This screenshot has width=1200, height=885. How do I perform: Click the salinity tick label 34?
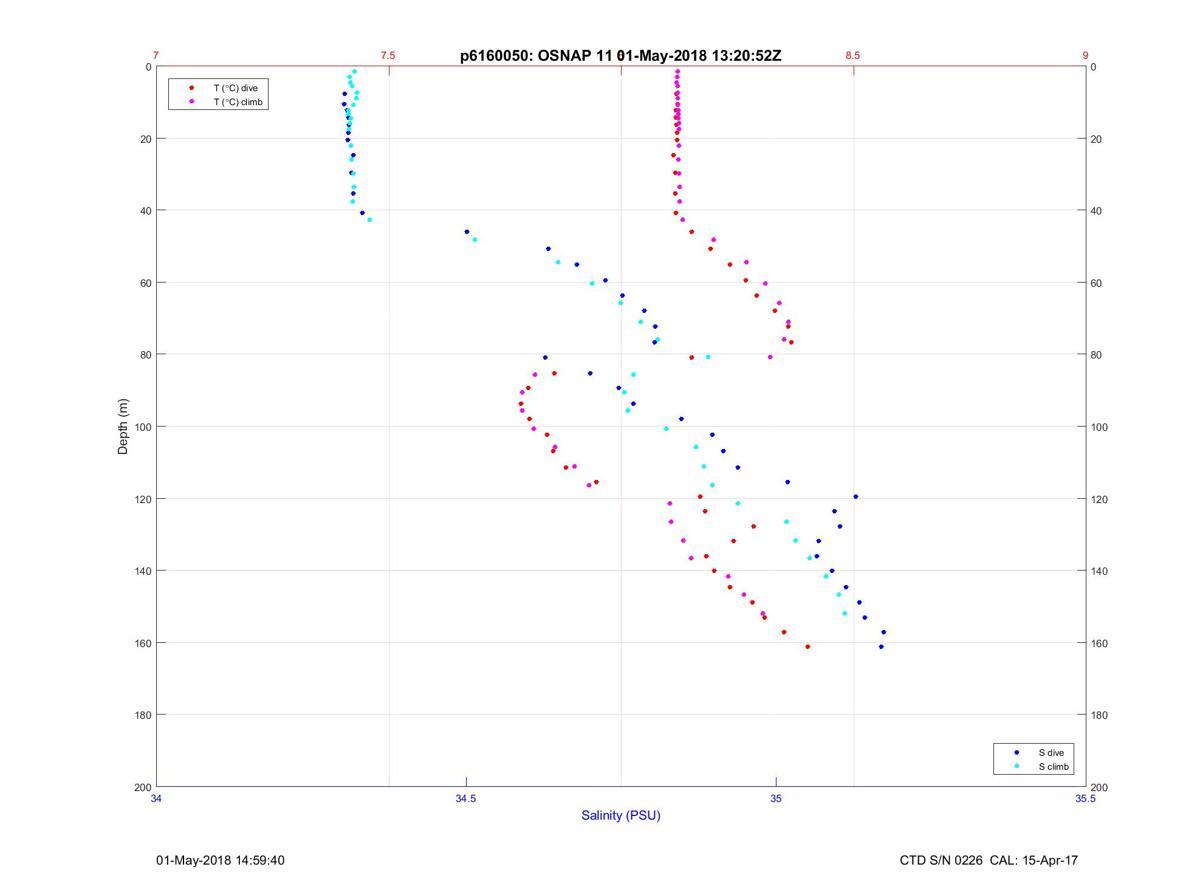pos(157,798)
